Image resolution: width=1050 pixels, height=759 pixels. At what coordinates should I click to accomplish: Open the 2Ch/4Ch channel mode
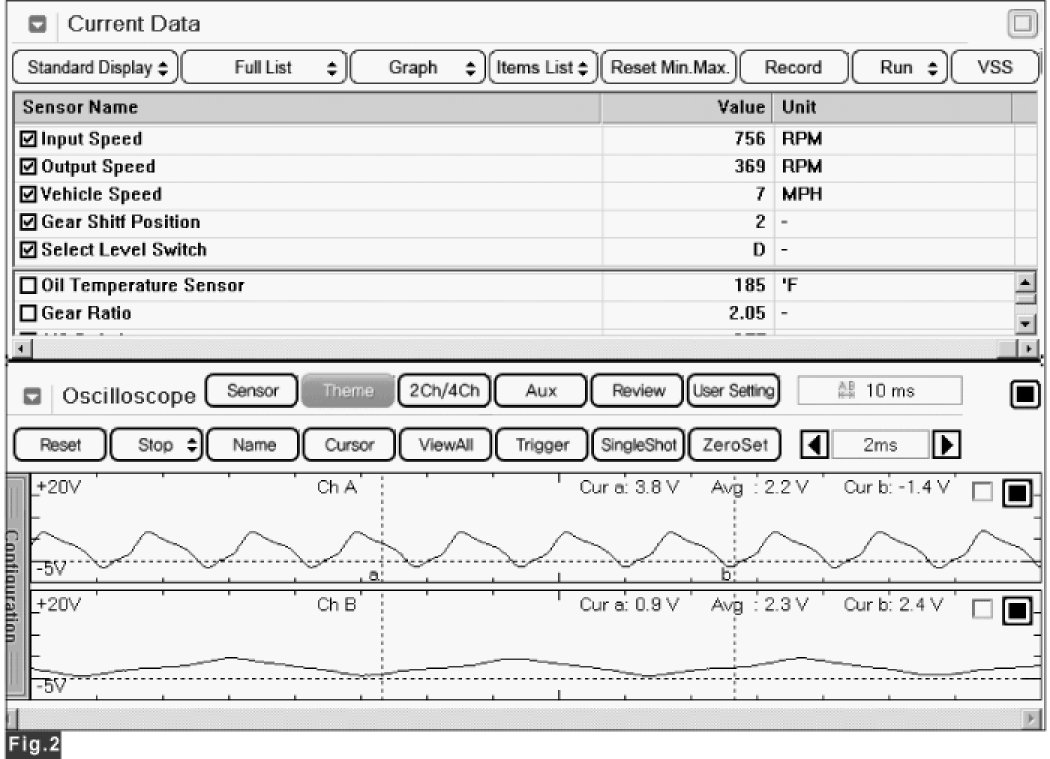click(443, 390)
